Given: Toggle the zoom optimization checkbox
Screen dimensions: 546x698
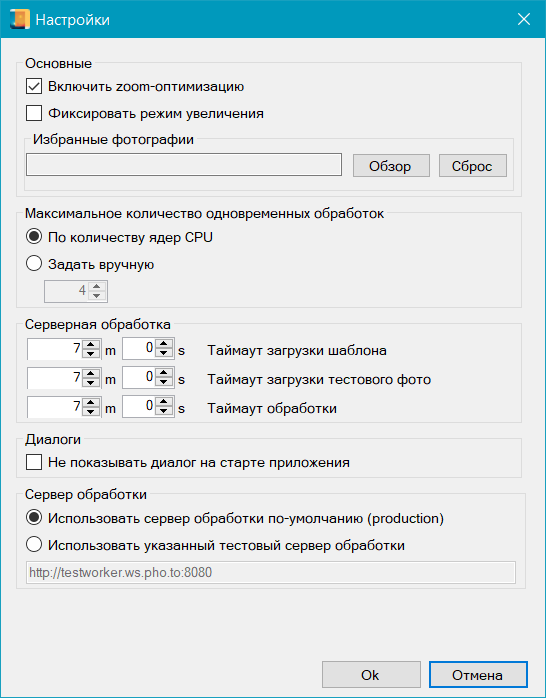Looking at the screenshot, I should (x=34, y=86).
